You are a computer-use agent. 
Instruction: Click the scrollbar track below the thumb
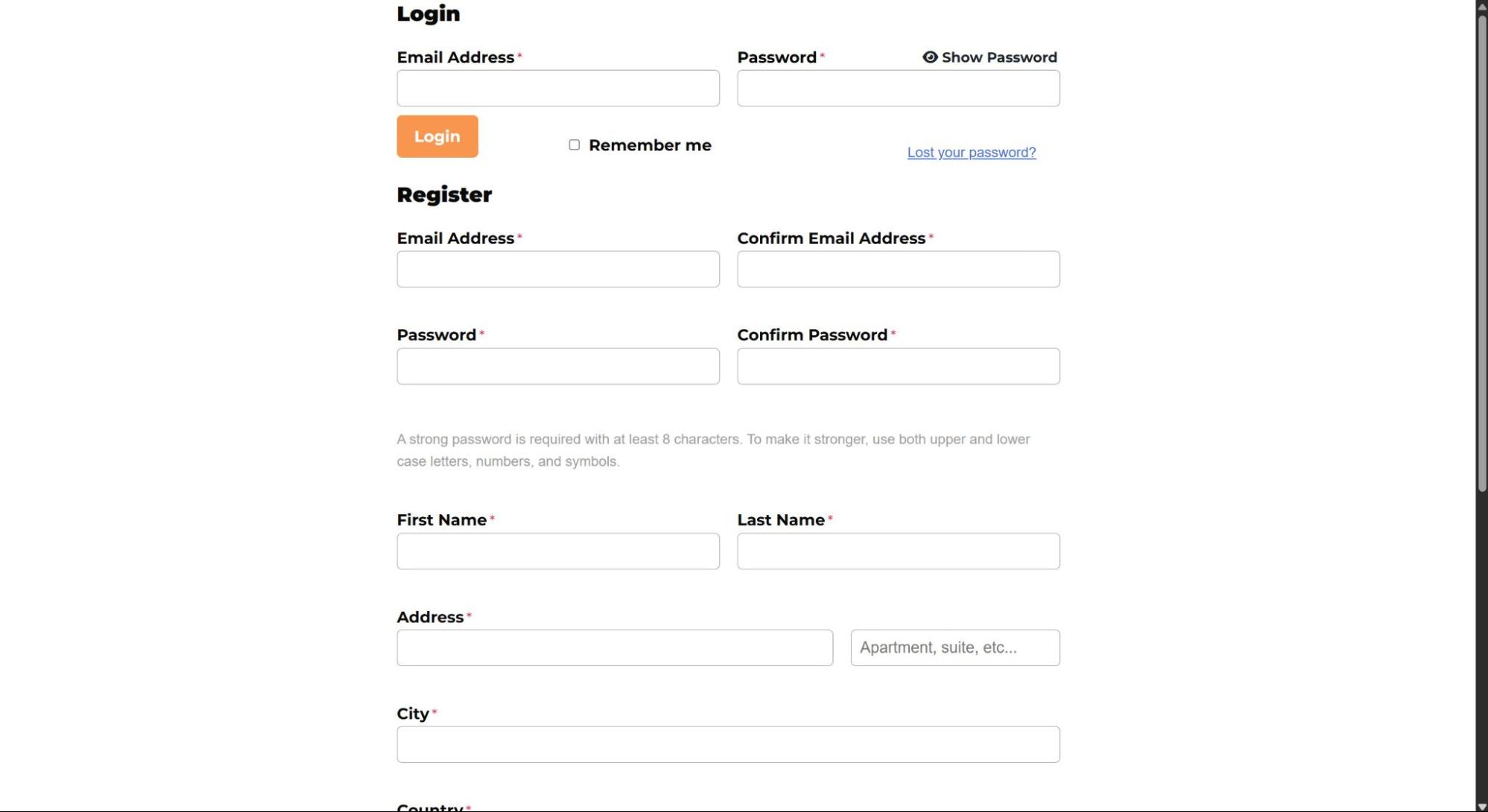pos(1481,648)
